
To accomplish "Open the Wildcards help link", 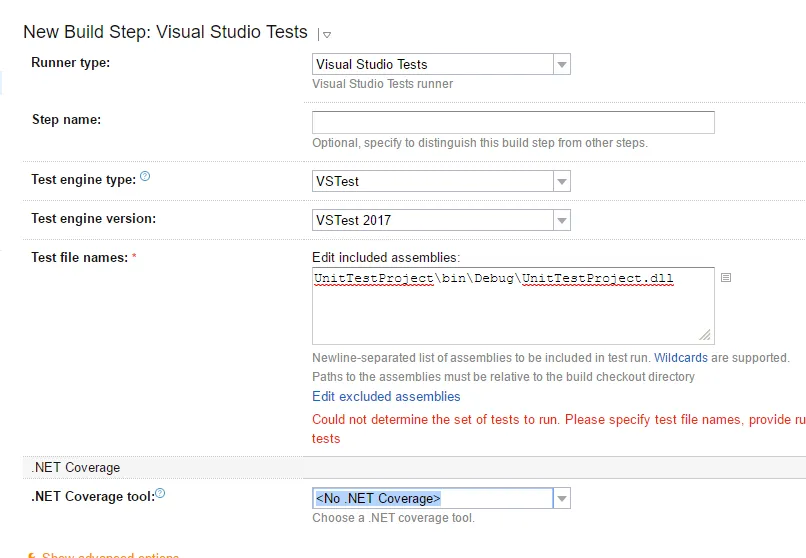I will [681, 358].
